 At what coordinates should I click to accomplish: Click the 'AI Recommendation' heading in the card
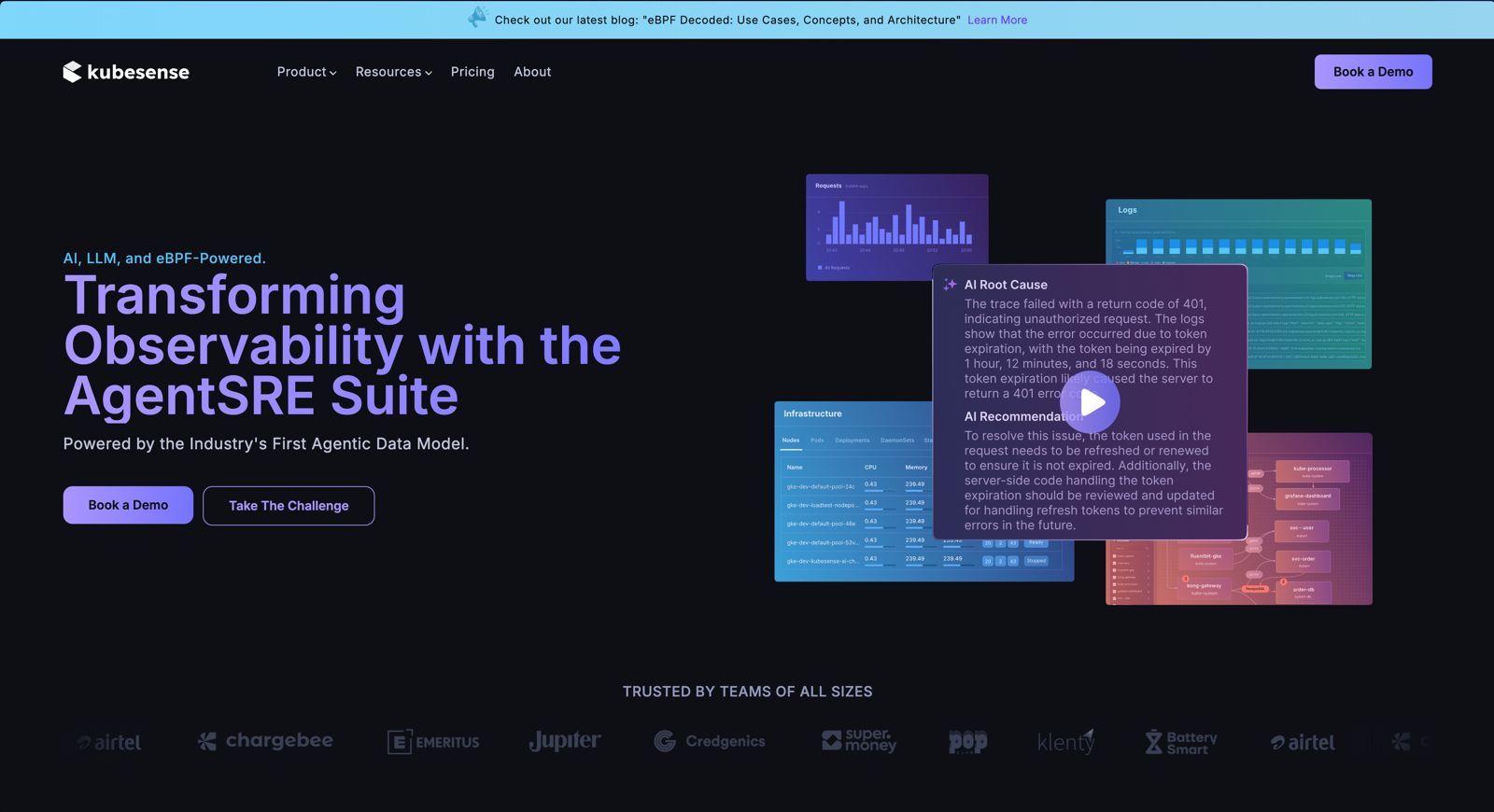(x=1024, y=416)
